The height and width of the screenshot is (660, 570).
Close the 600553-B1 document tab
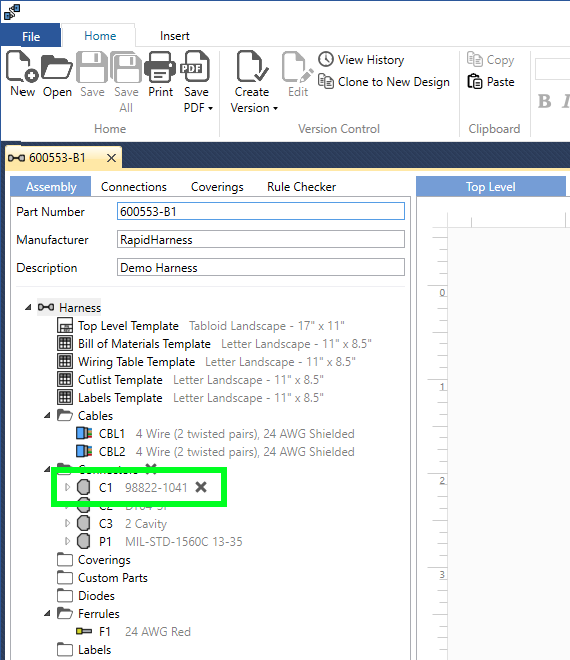point(112,158)
